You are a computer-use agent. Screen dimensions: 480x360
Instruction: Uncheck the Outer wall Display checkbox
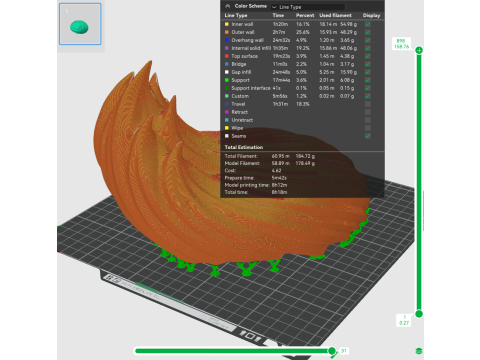point(368,32)
